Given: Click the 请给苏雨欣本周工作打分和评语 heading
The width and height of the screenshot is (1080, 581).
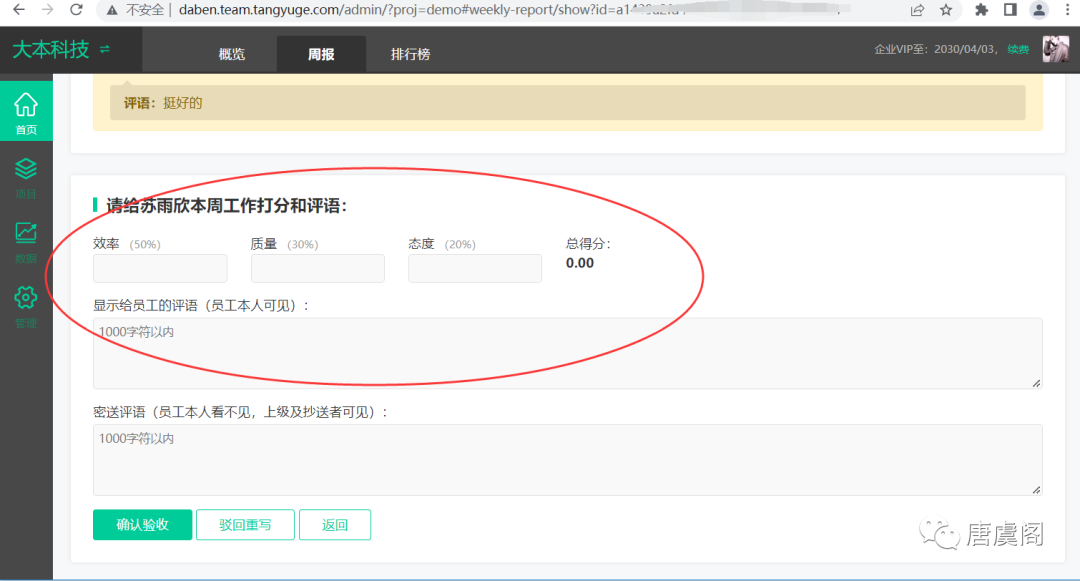Looking at the screenshot, I should tap(227, 206).
